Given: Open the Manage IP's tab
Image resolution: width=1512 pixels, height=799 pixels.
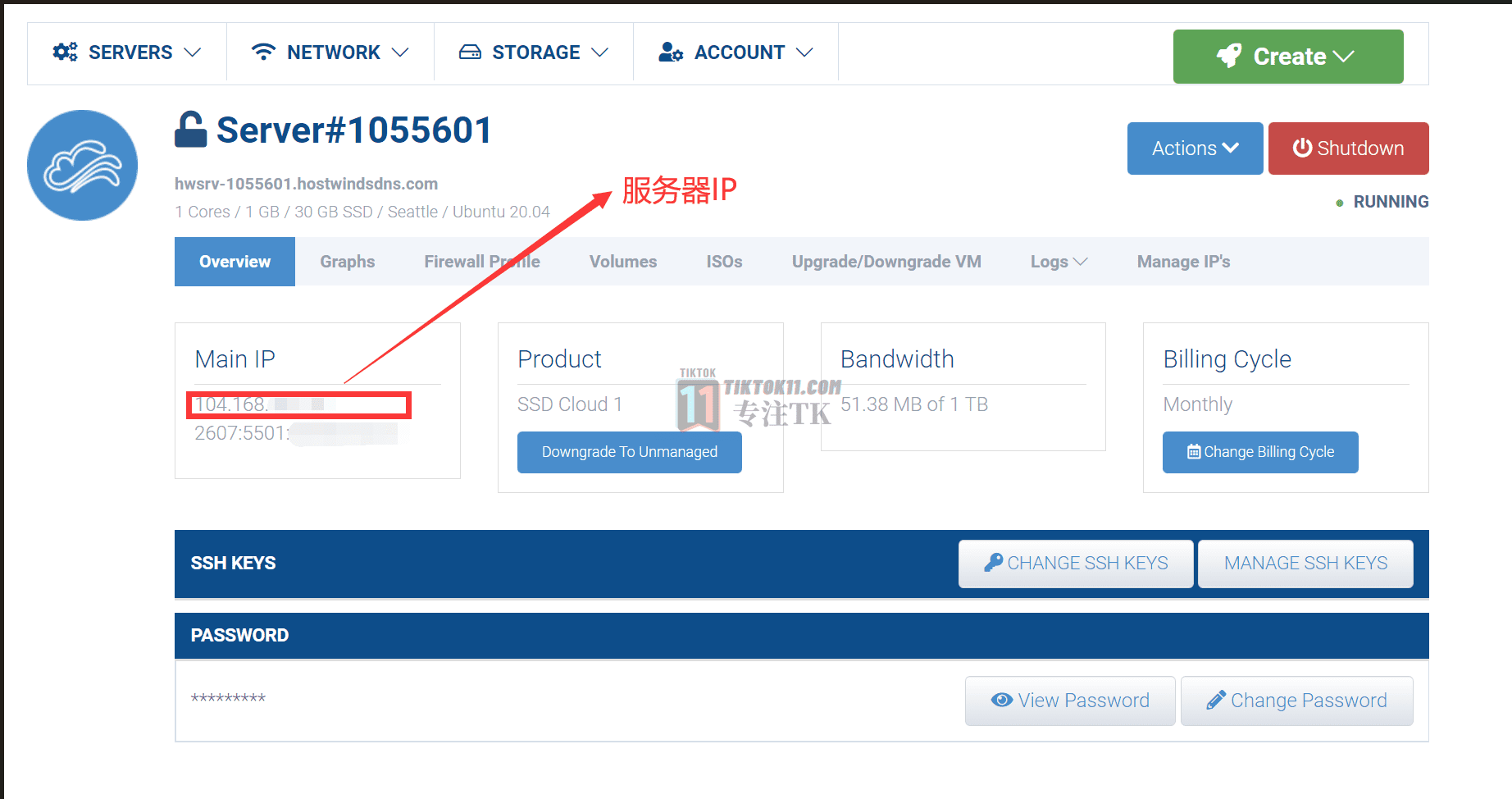Looking at the screenshot, I should pos(1183,262).
